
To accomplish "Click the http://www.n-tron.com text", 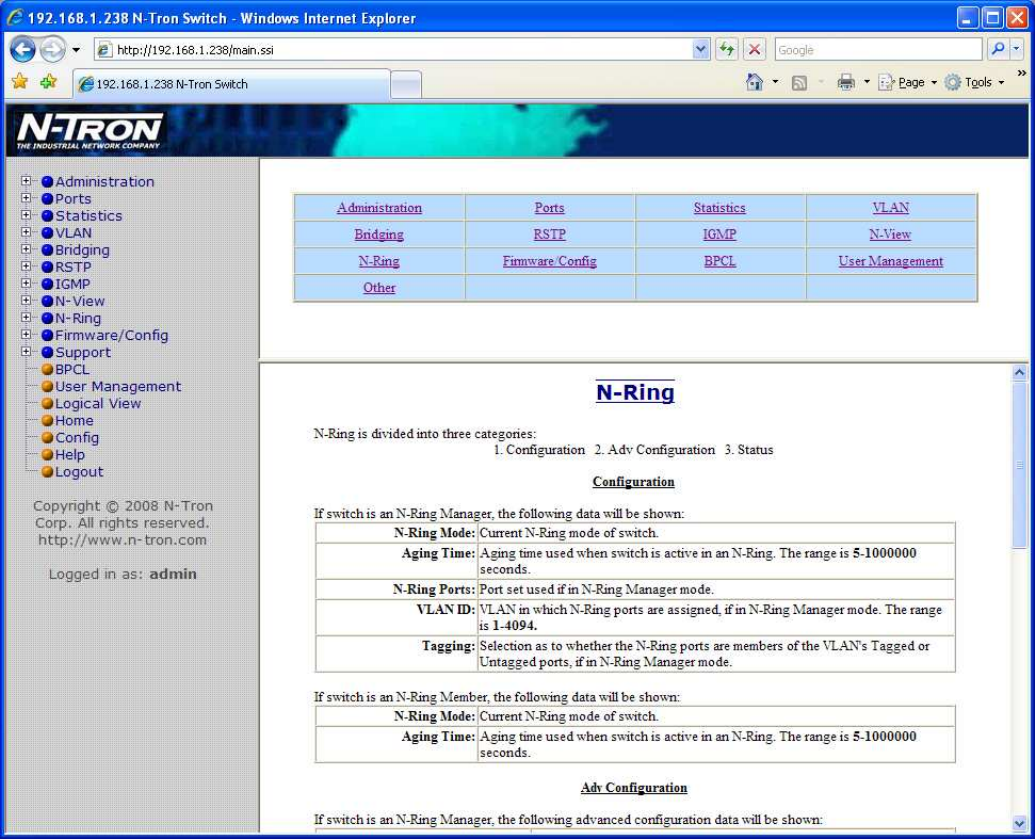I will 122,540.
